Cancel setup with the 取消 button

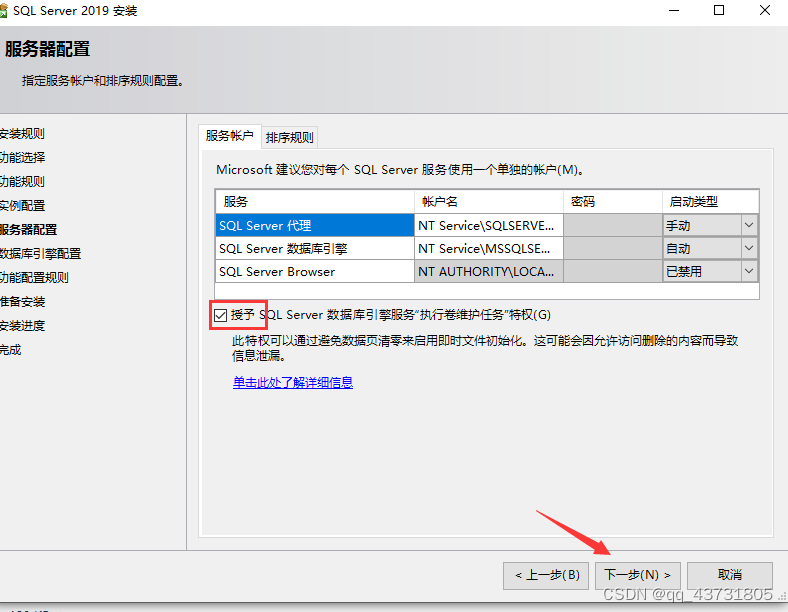pyautogui.click(x=730, y=575)
